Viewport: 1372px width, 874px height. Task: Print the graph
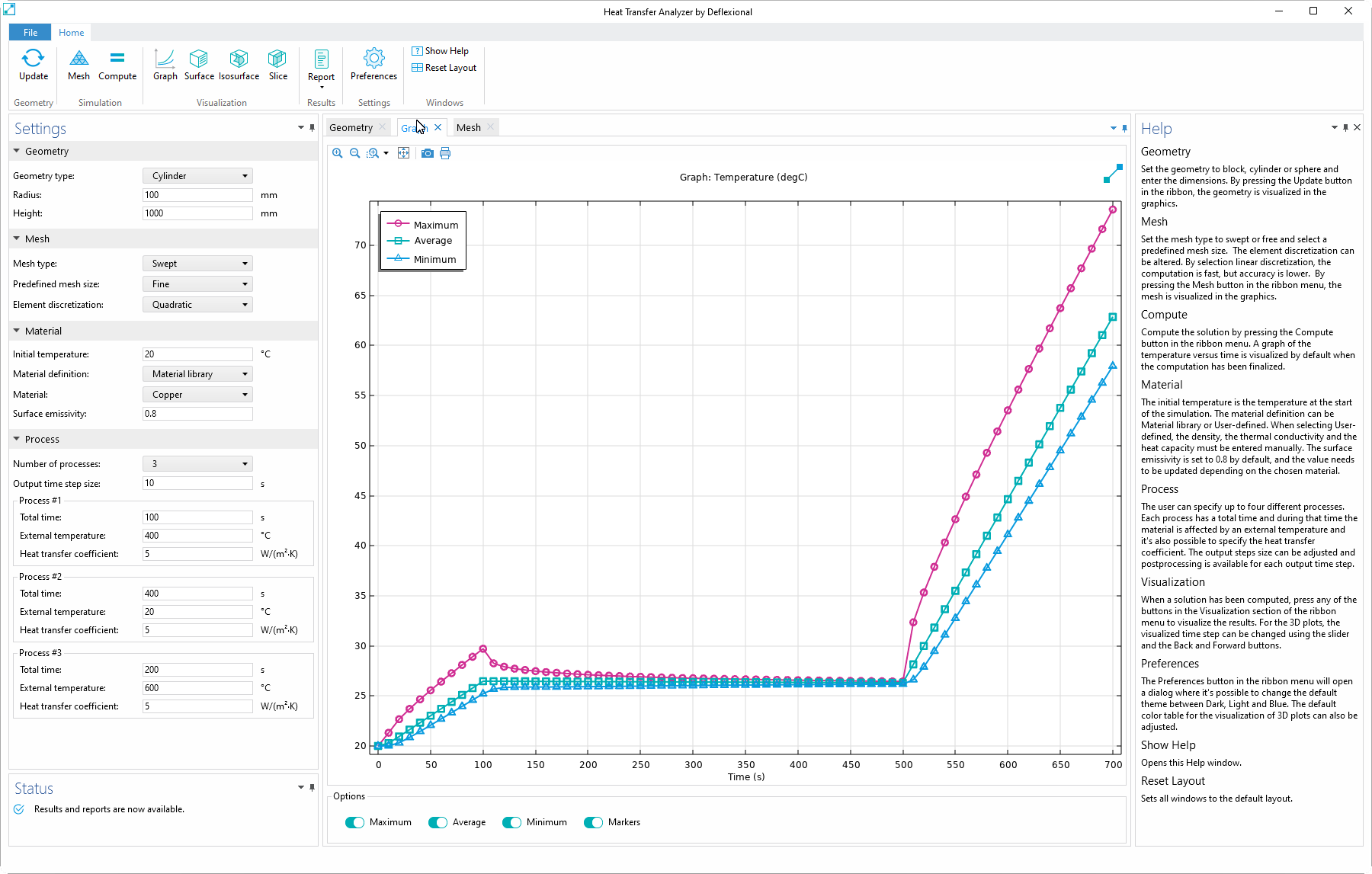445,153
